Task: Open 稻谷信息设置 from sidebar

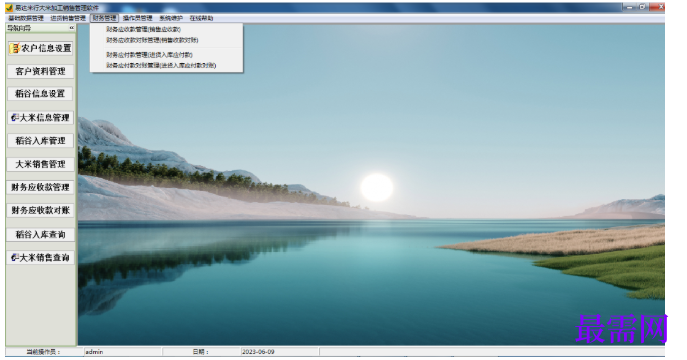Action: pyautogui.click(x=40, y=94)
